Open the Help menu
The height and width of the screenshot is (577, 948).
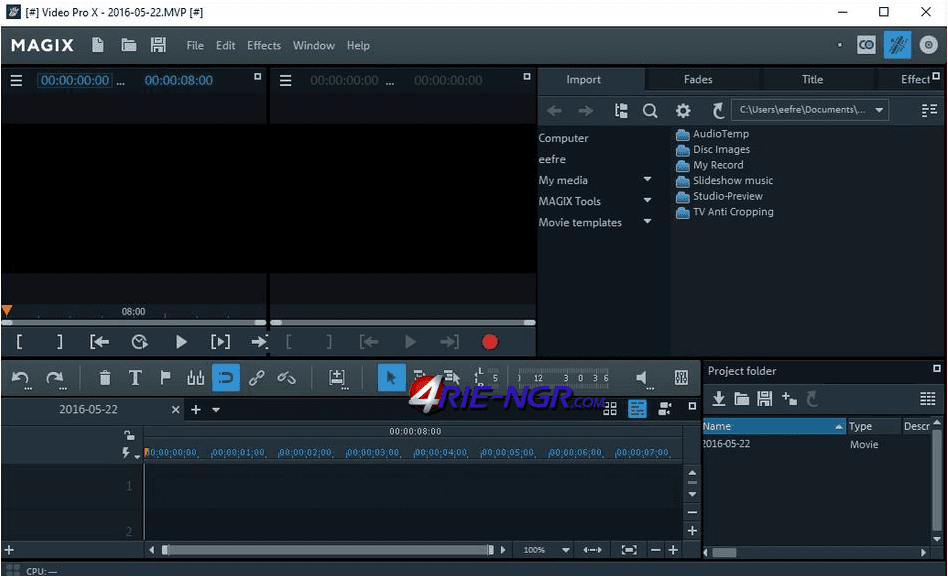(x=358, y=45)
